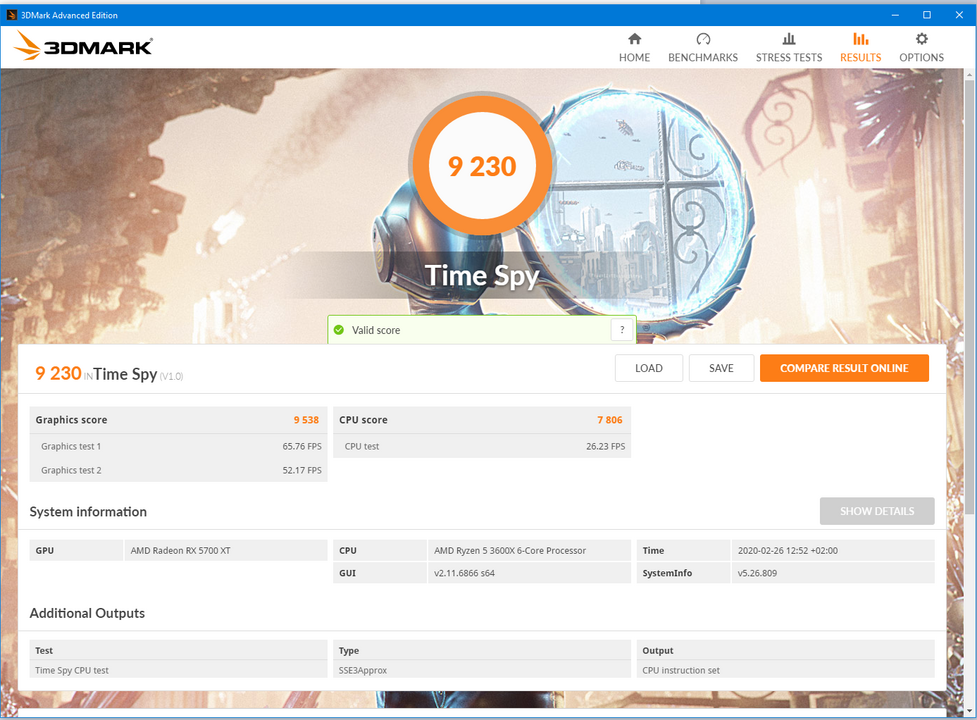This screenshot has width=977, height=720.
Task: Click the Time Spy title banner
Action: coord(482,275)
